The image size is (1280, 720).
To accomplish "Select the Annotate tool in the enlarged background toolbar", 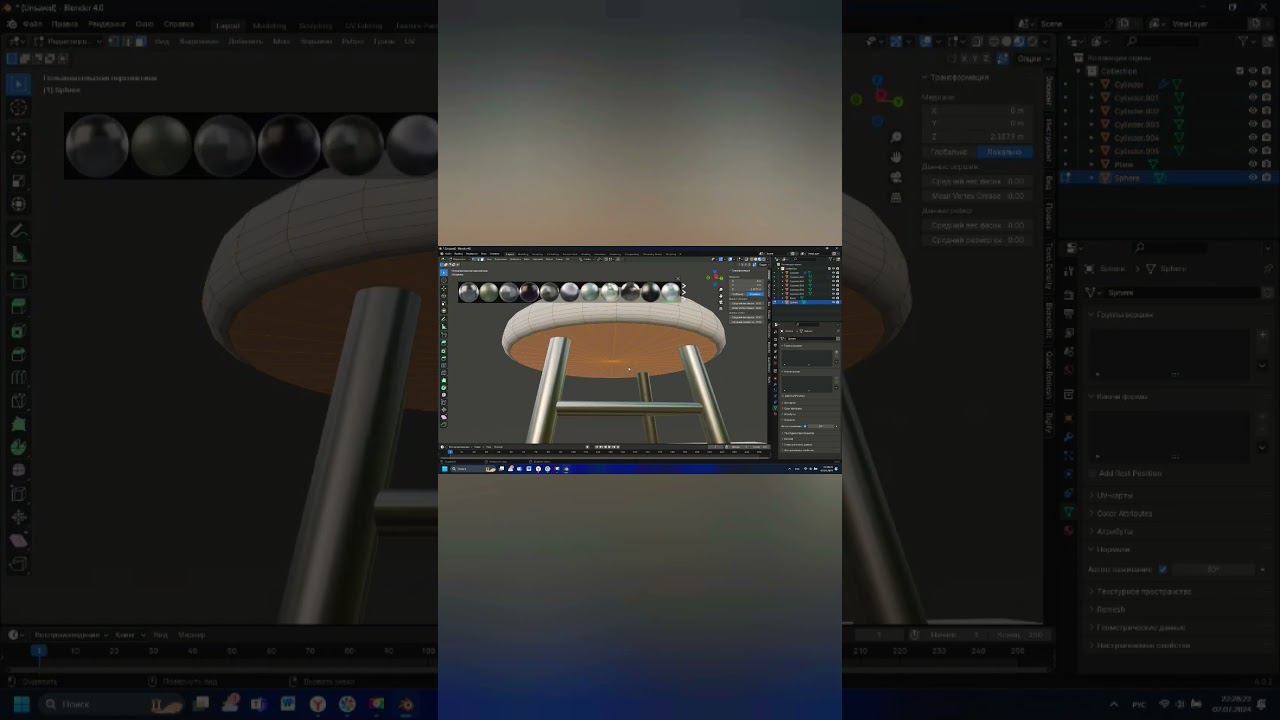I will pyautogui.click(x=19, y=230).
